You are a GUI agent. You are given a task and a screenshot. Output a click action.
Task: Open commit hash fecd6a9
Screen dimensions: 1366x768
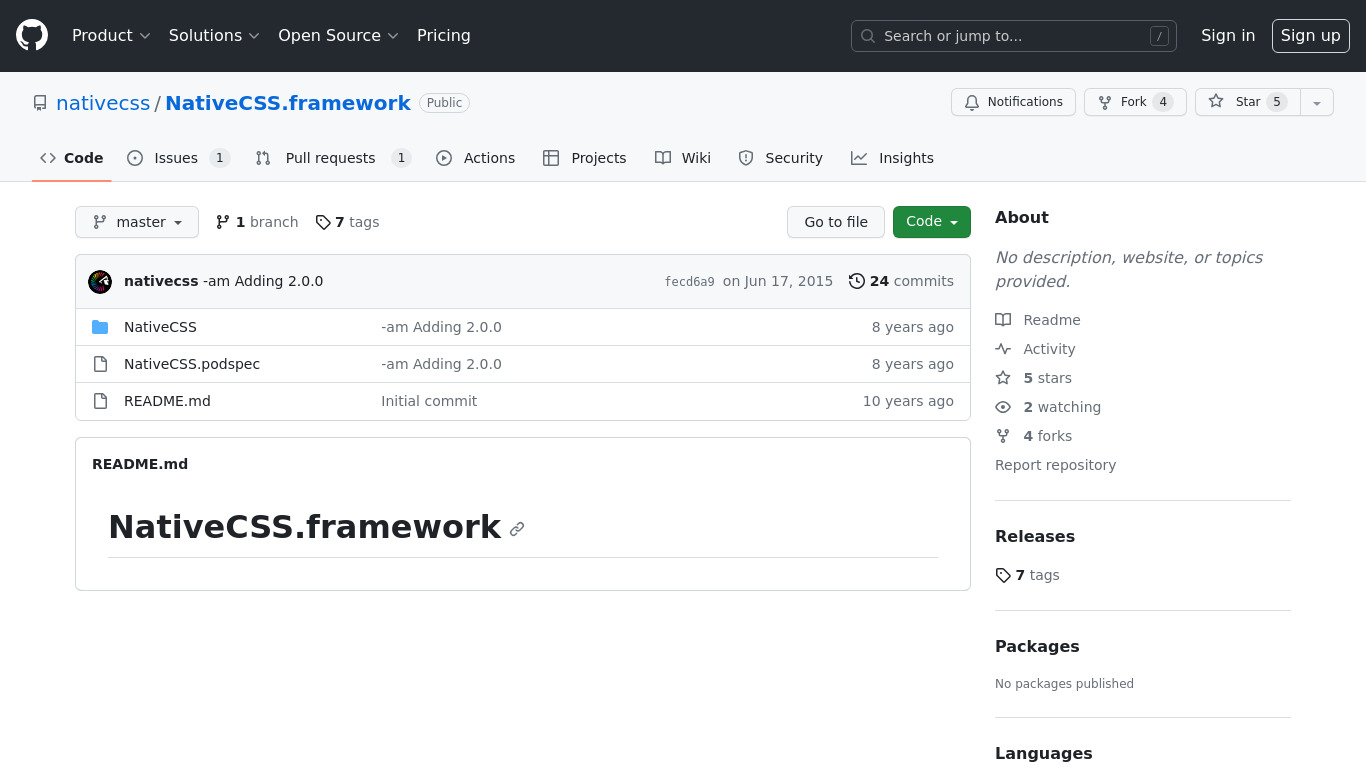click(690, 282)
